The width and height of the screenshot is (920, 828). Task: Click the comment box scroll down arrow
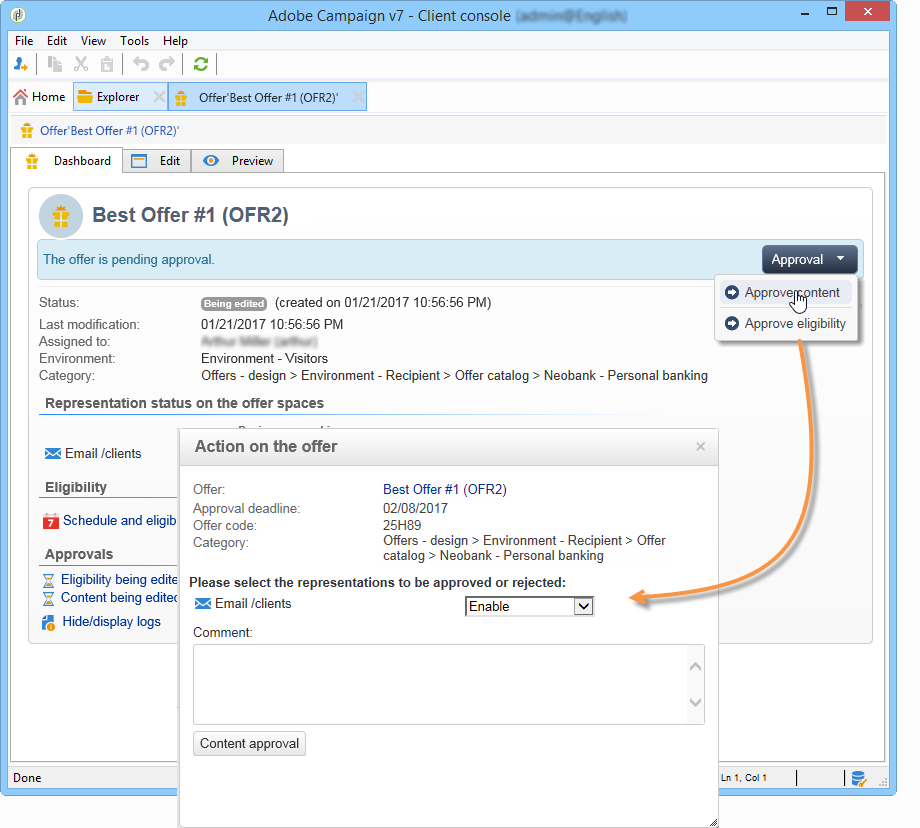pyautogui.click(x=695, y=702)
